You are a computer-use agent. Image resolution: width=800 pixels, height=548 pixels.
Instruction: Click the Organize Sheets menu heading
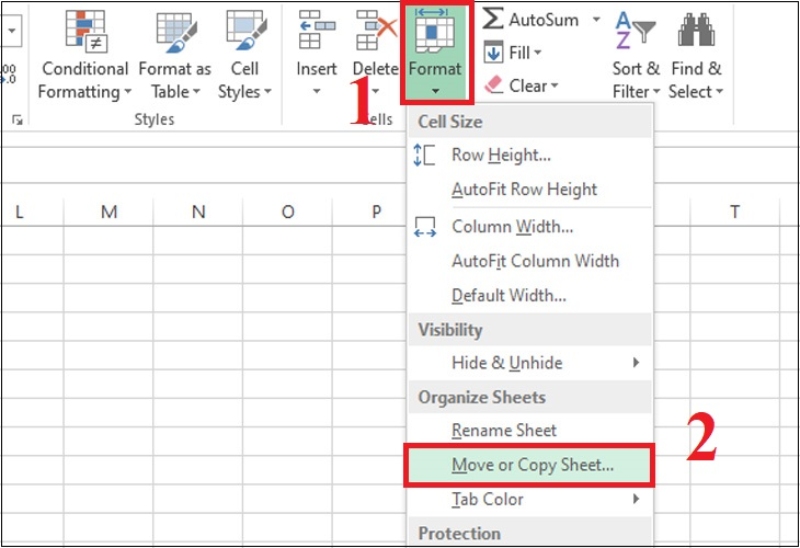[x=482, y=397]
